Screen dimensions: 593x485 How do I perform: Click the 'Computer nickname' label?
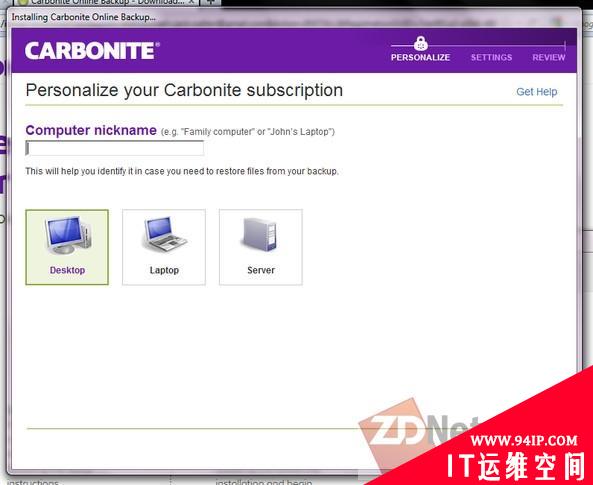pyautogui.click(x=91, y=130)
